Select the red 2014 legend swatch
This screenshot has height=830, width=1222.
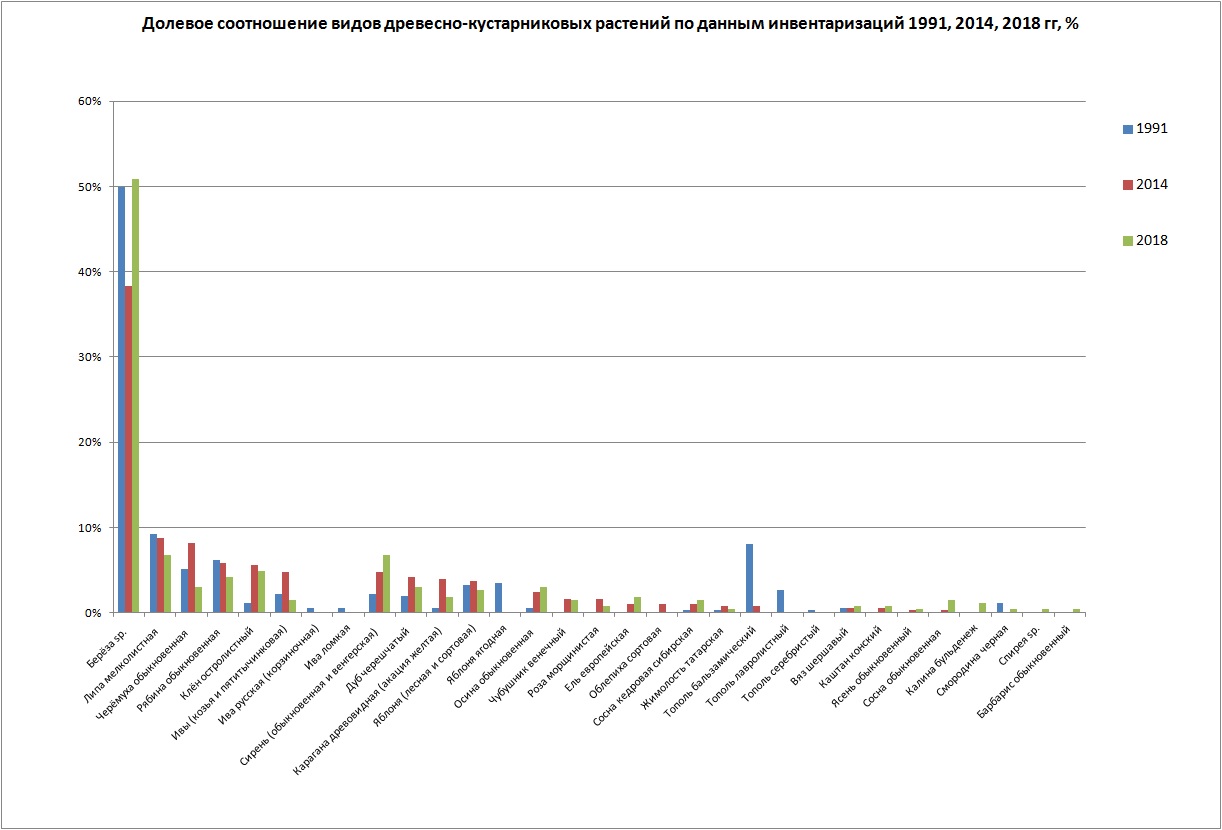1127,185
